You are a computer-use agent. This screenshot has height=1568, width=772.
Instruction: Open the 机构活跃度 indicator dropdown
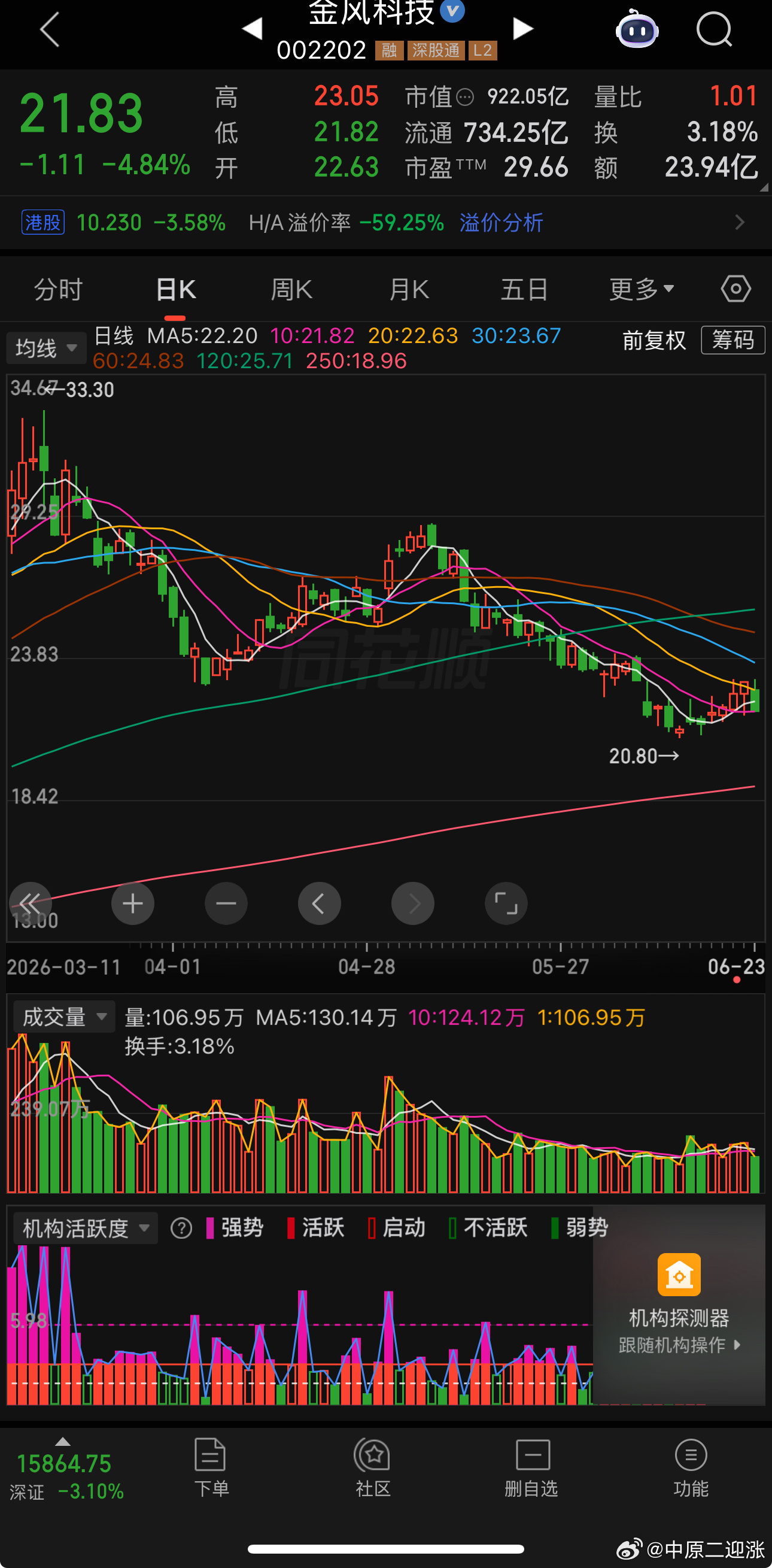click(x=85, y=1228)
